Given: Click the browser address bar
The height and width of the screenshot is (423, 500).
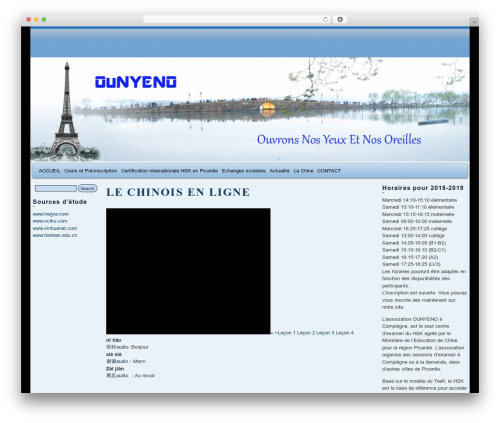Looking at the screenshot, I should (x=237, y=19).
